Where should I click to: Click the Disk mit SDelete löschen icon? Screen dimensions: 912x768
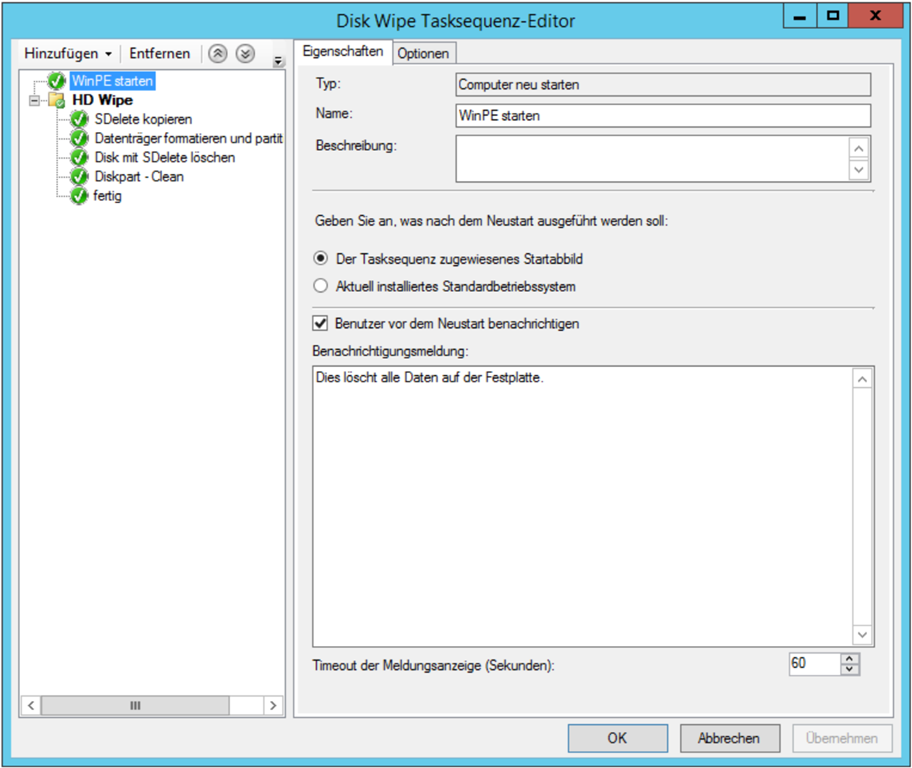[80, 158]
